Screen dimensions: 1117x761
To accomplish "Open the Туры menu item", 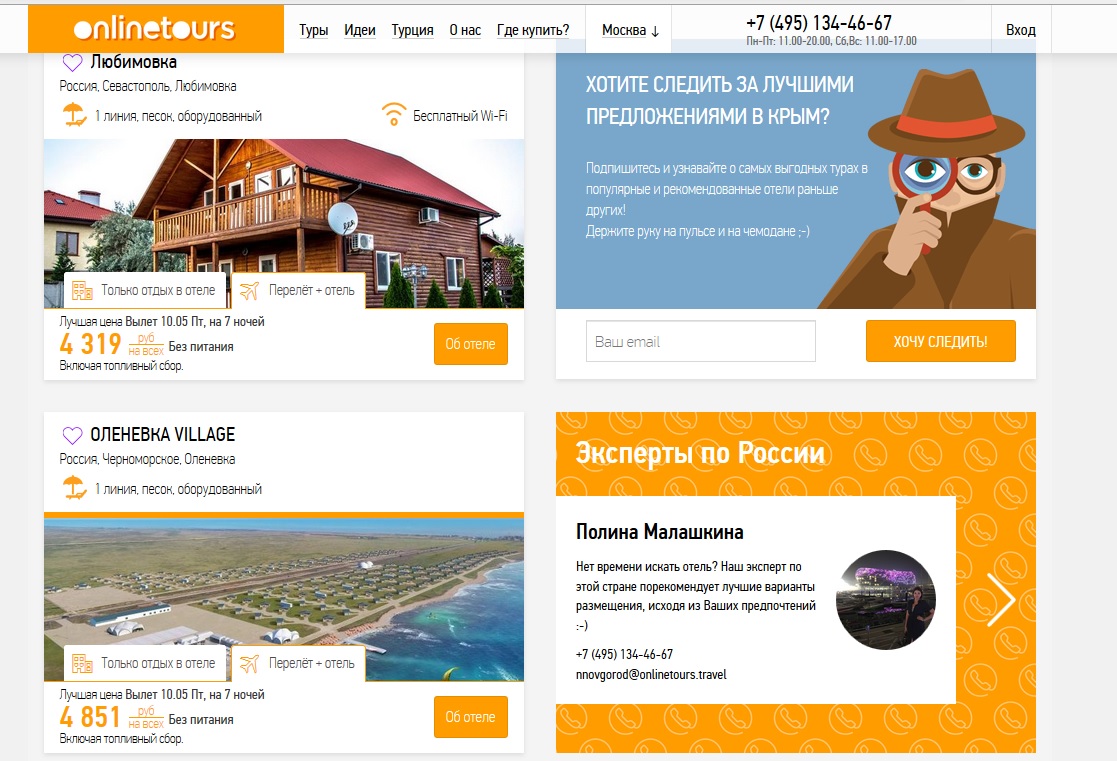I will pos(313,30).
